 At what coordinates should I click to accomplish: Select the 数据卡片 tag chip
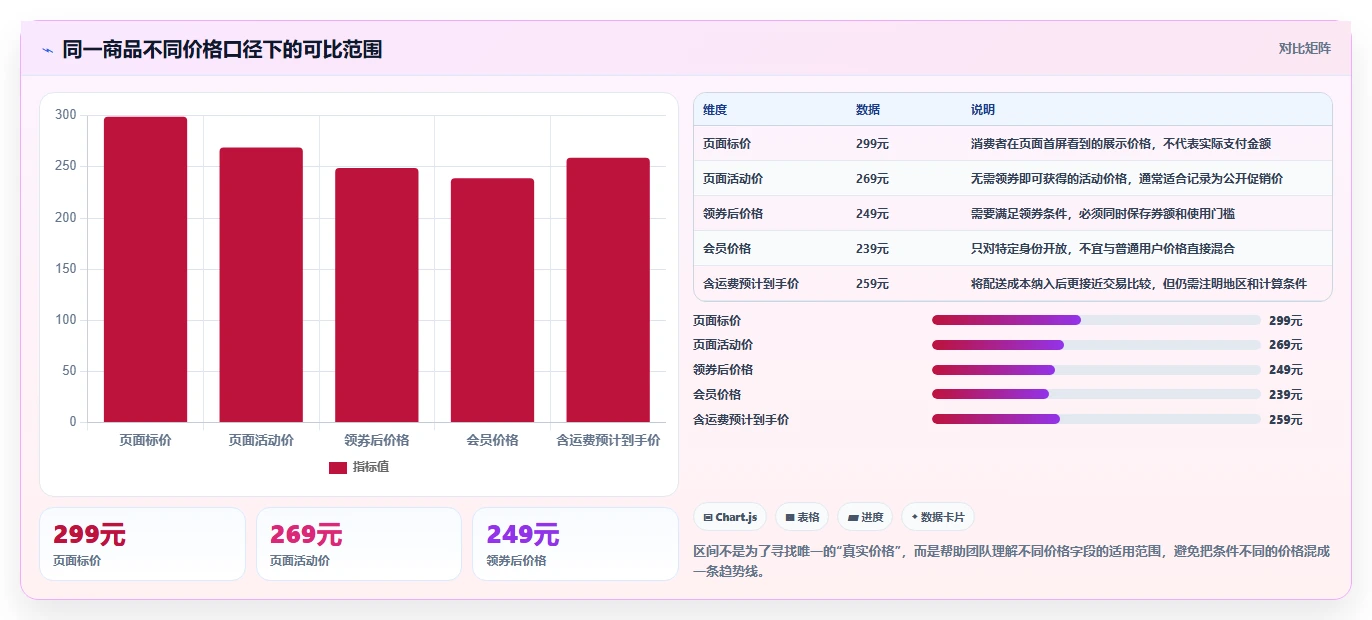[937, 517]
